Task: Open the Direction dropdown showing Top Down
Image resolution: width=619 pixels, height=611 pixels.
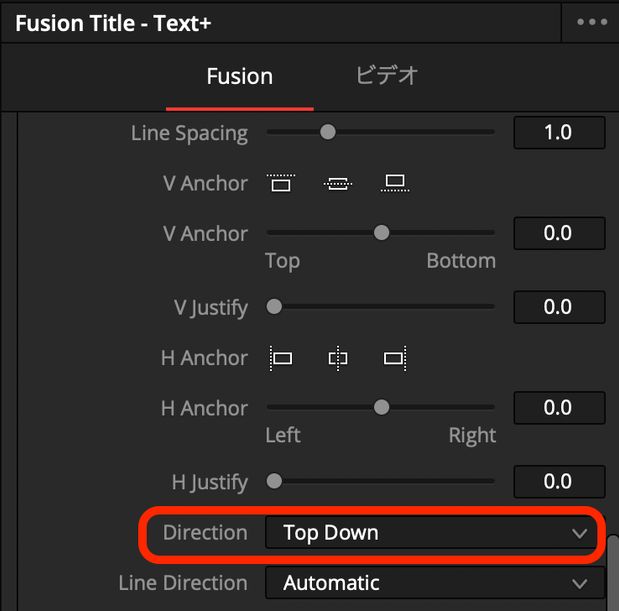Action: (431, 532)
